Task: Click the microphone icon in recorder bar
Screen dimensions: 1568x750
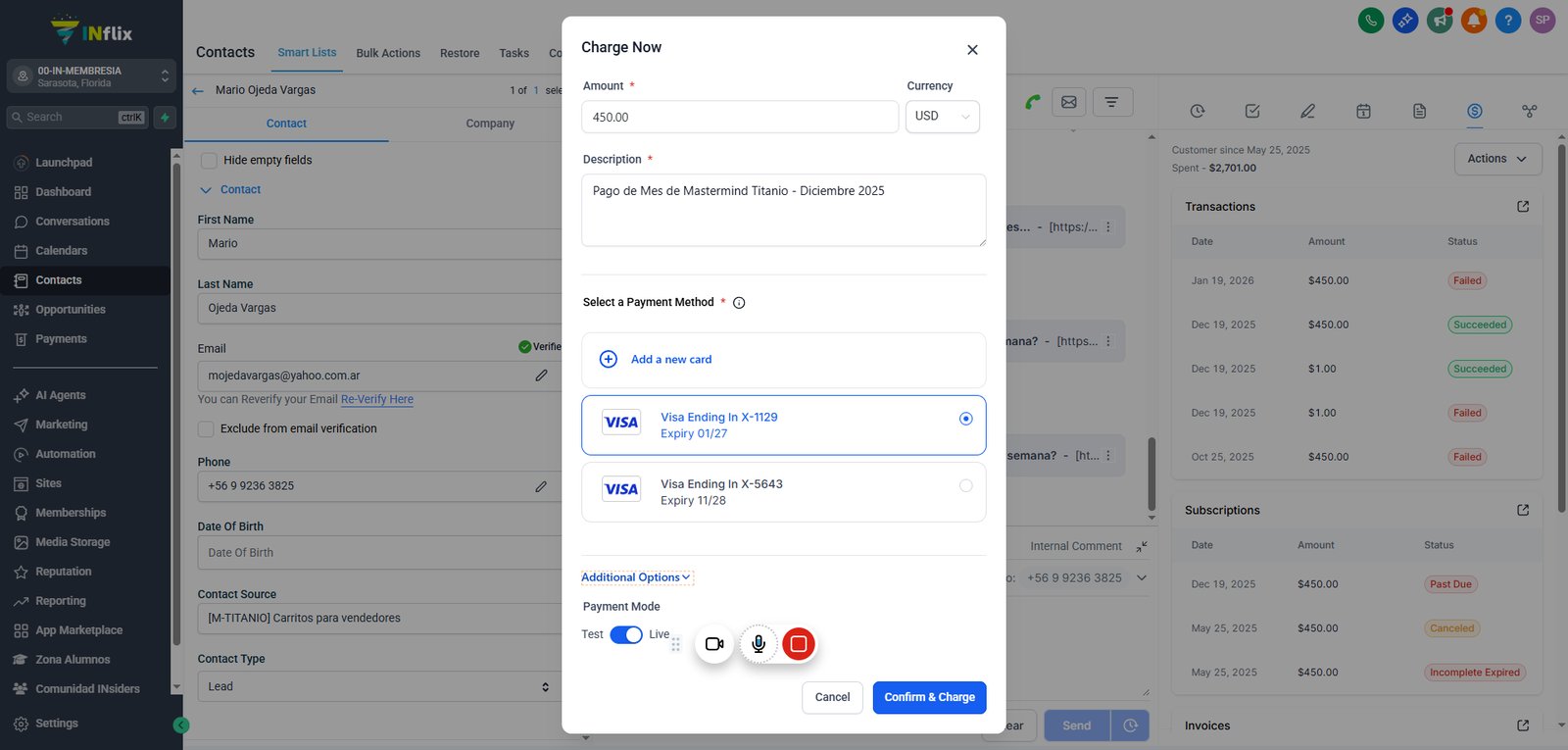Action: tap(758, 644)
